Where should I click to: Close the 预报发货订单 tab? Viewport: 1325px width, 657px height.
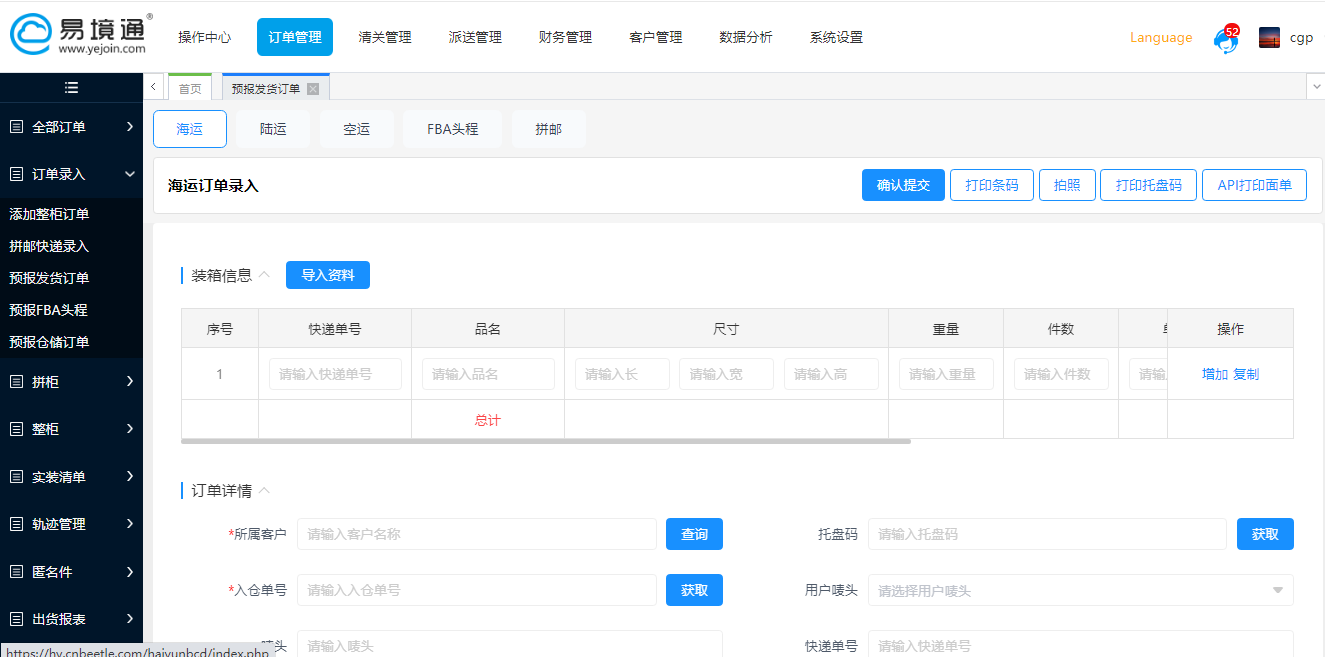coord(313,88)
